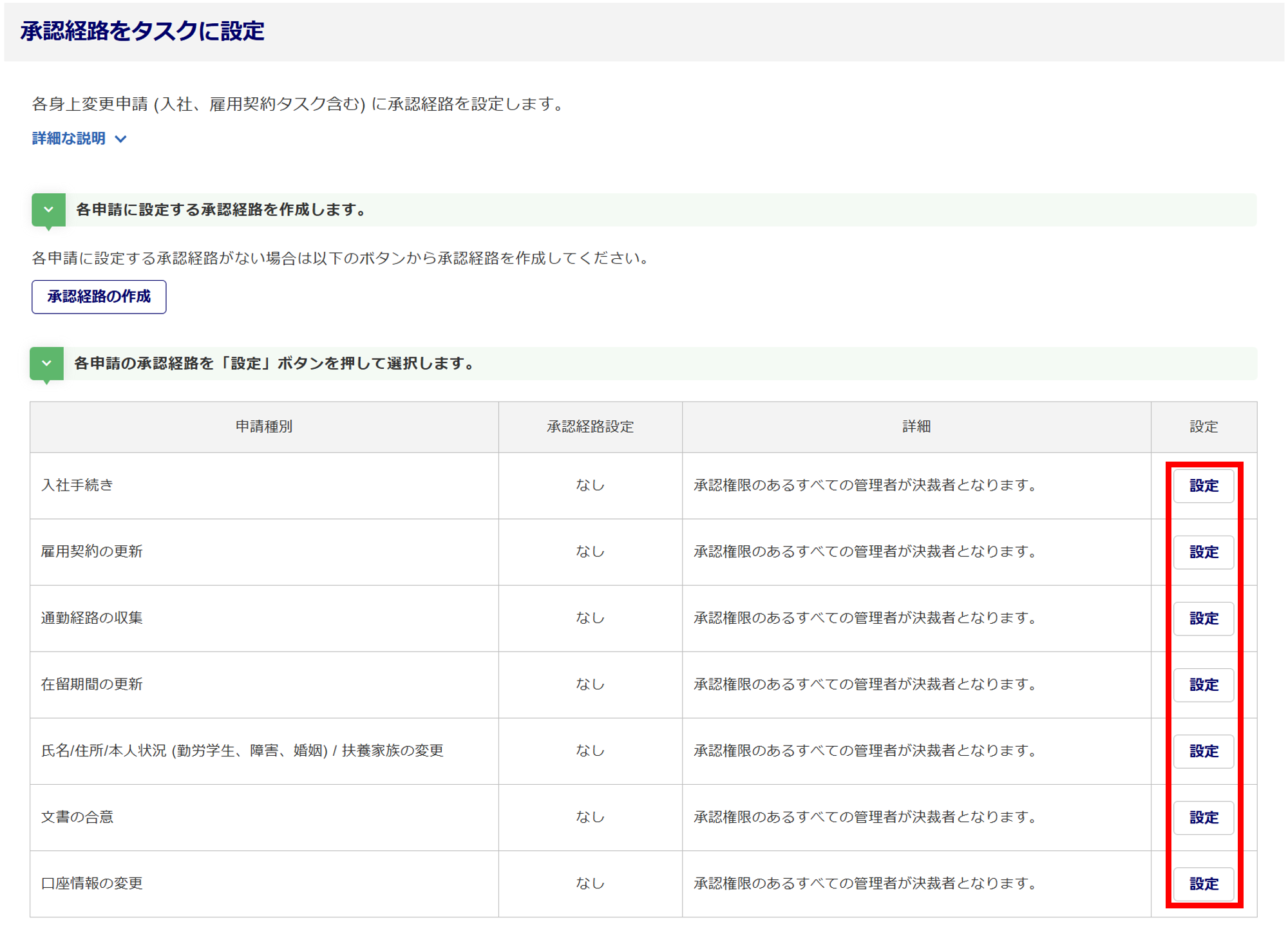The image size is (1288, 938).
Task: Click 設定 button for 雇用契約の更新
Action: pos(1202,552)
